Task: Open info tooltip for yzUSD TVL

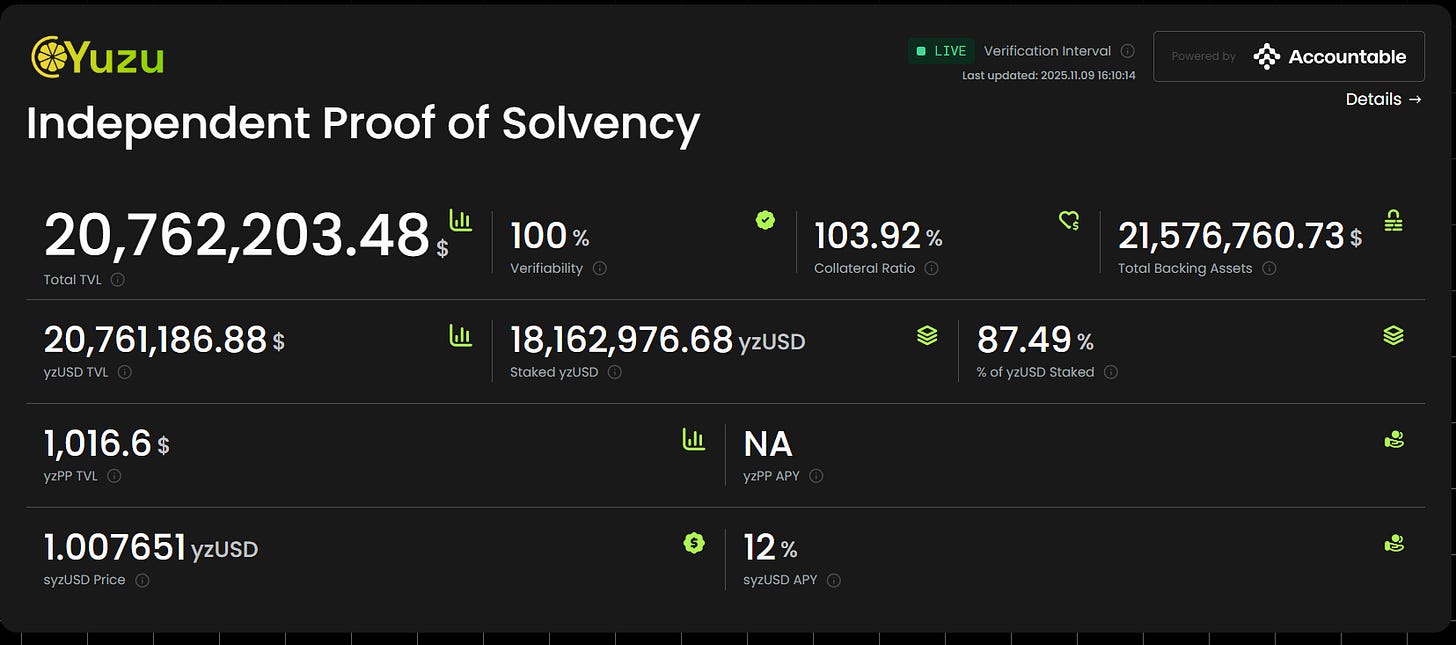Action: (124, 372)
